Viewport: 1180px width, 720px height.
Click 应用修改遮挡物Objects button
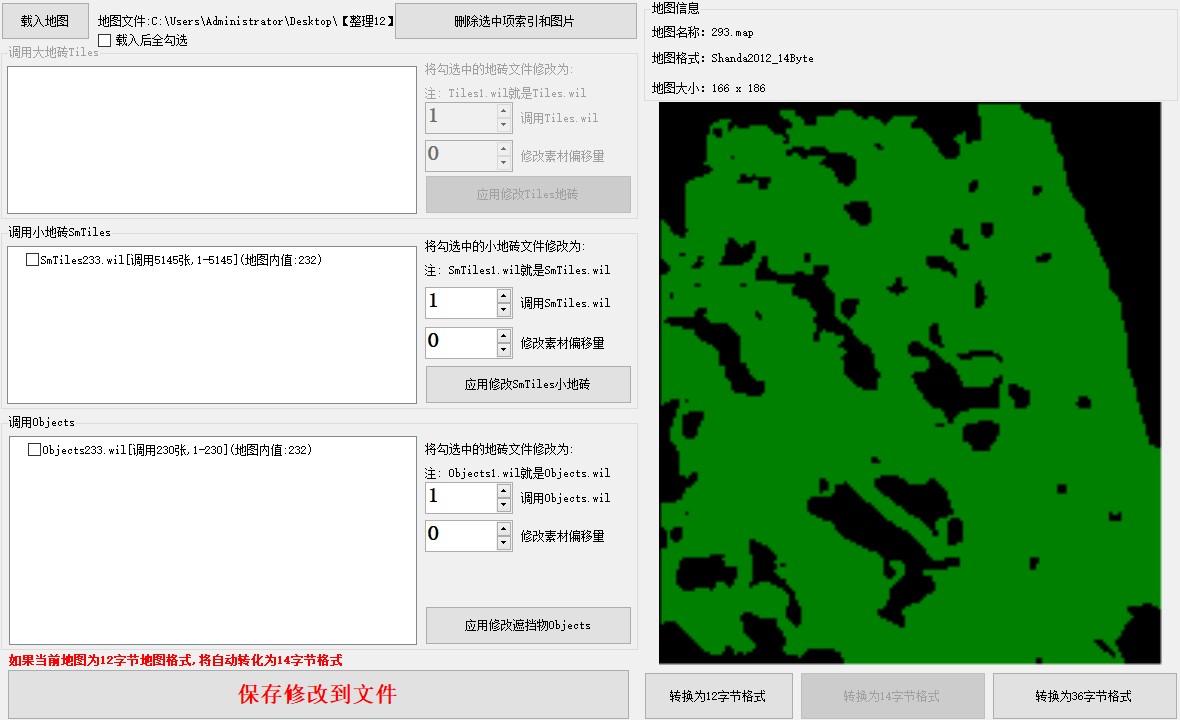[x=528, y=625]
